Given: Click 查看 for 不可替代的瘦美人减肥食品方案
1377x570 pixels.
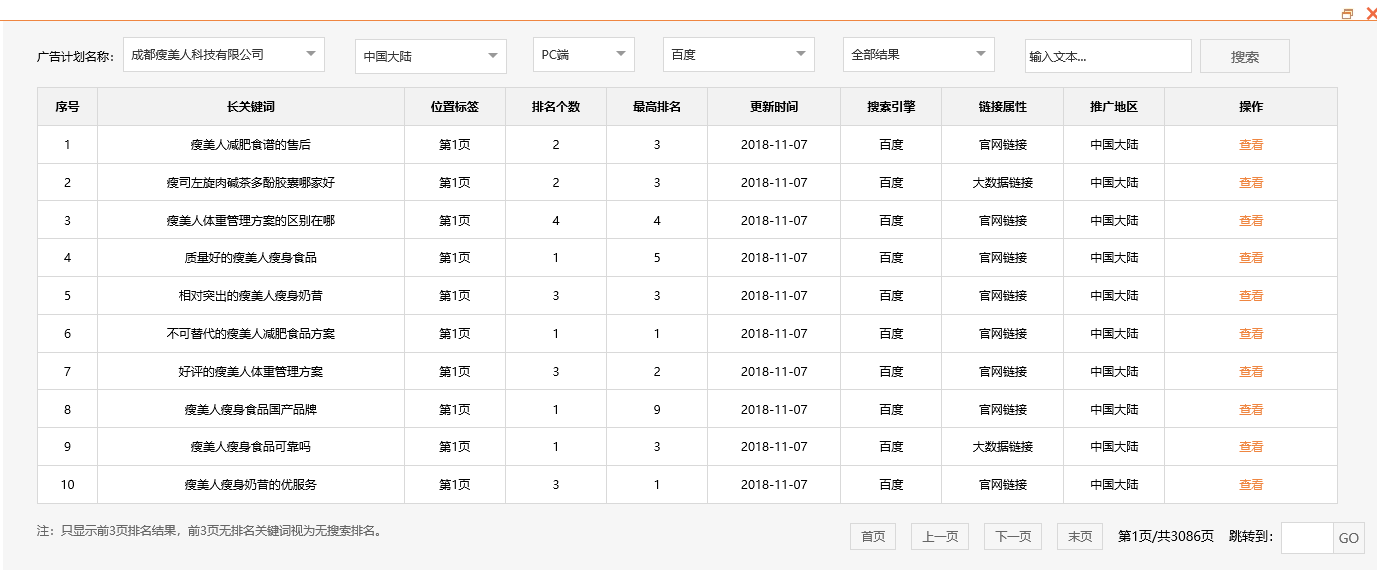Looking at the screenshot, I should point(1251,333).
